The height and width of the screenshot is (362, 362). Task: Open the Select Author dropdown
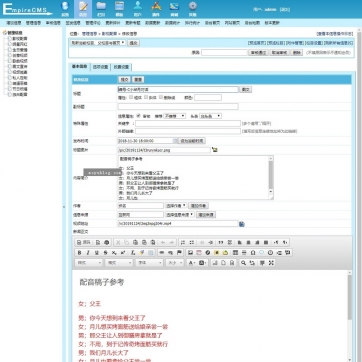[x=176, y=206]
